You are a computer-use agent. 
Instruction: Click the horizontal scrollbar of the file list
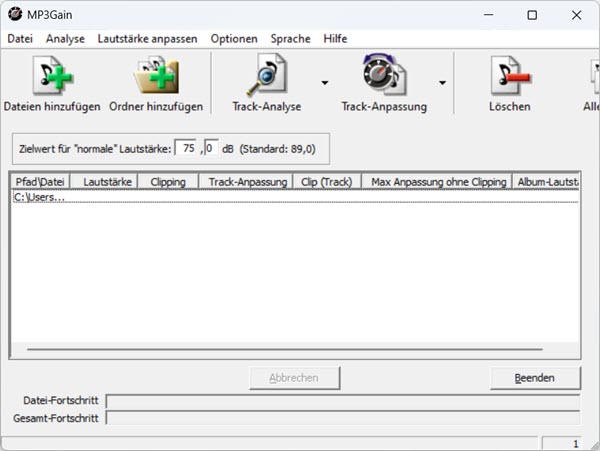285,349
